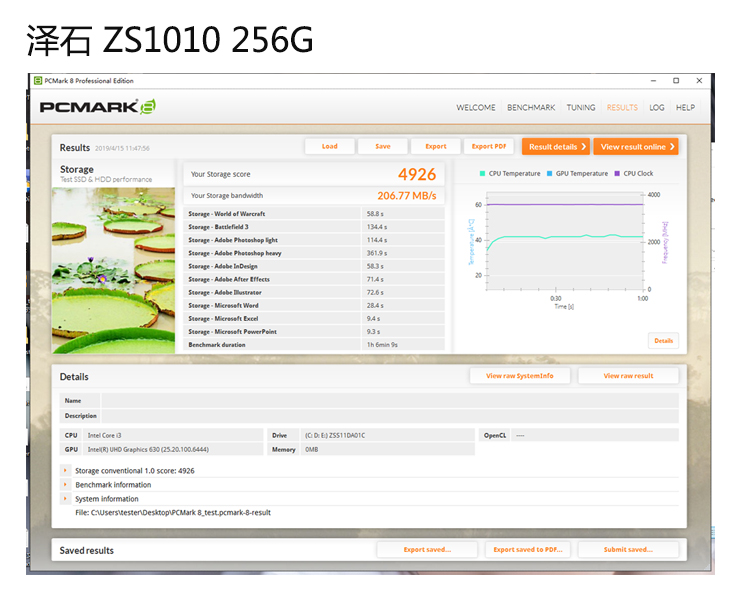Maximize the PCMark 8 window
745x593 pixels.
(676, 81)
